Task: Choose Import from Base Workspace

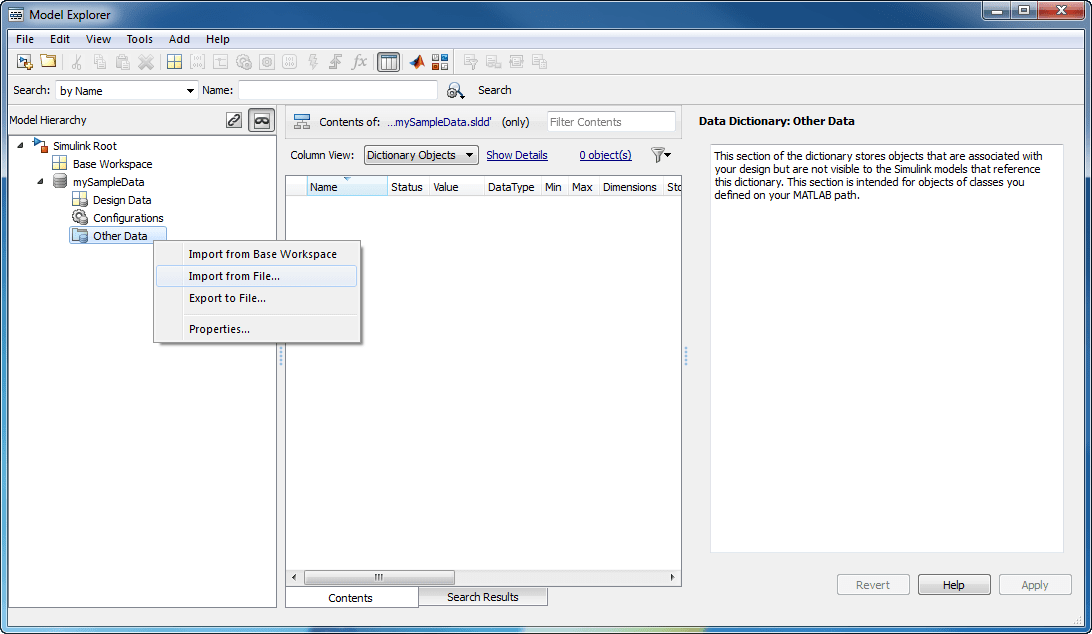Action: (257, 254)
